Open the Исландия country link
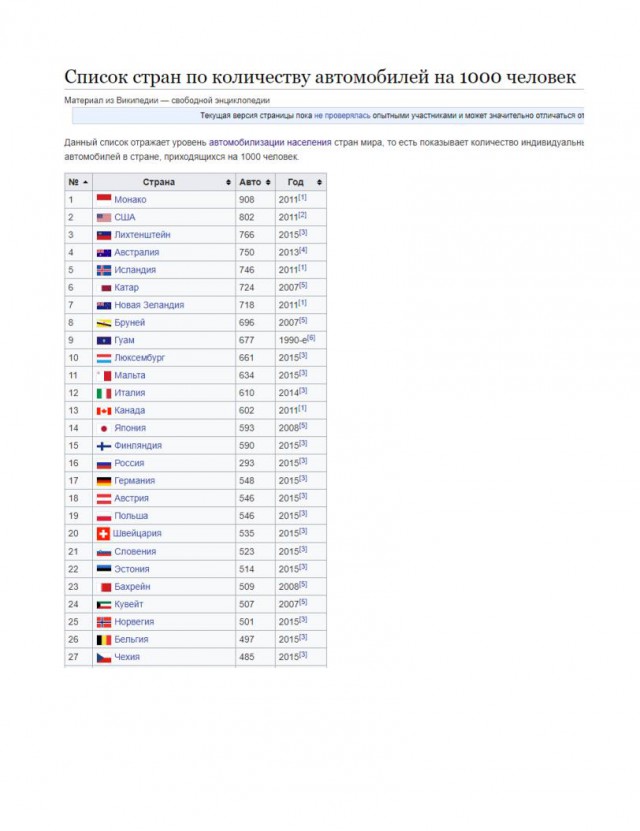Image resolution: width=640 pixels, height=831 pixels. [135, 270]
